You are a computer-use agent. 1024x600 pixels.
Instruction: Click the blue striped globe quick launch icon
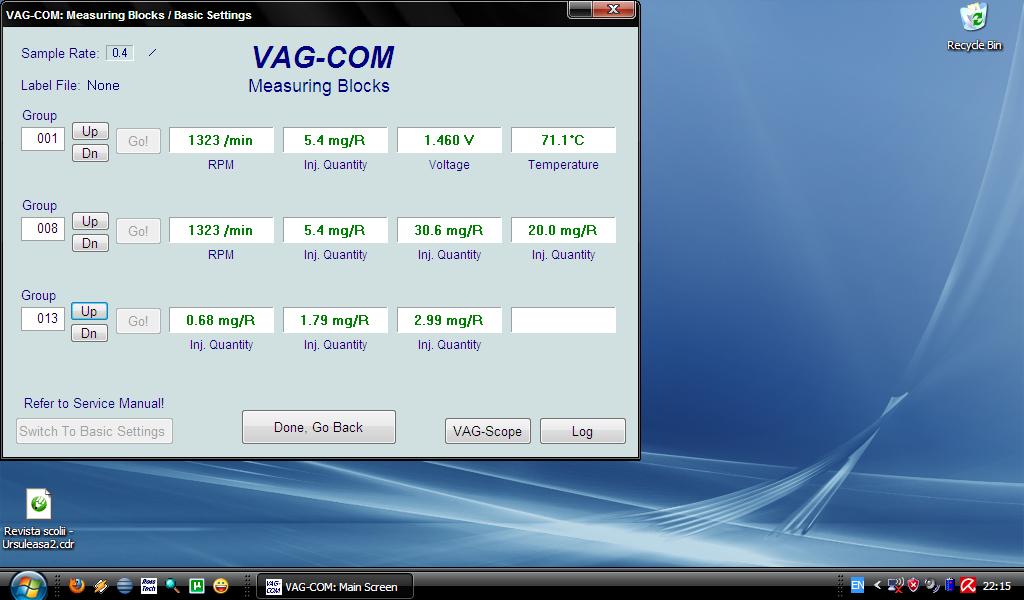124,586
